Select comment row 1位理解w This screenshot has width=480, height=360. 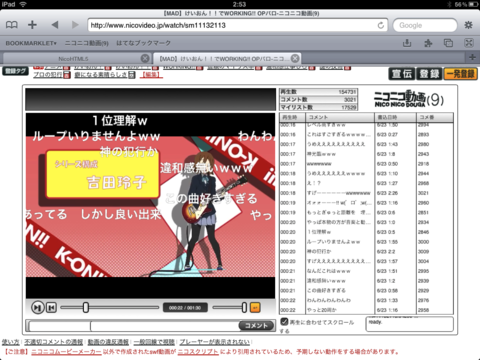click(x=366, y=232)
